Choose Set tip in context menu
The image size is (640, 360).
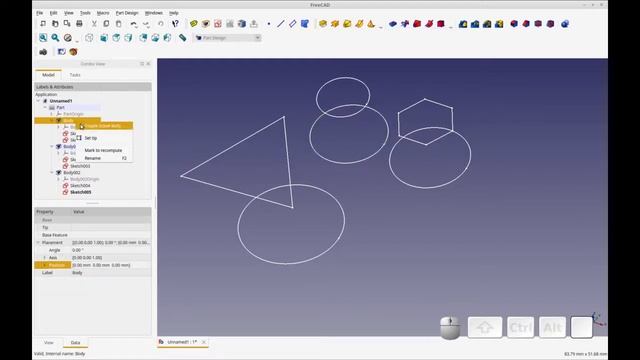click(x=91, y=138)
